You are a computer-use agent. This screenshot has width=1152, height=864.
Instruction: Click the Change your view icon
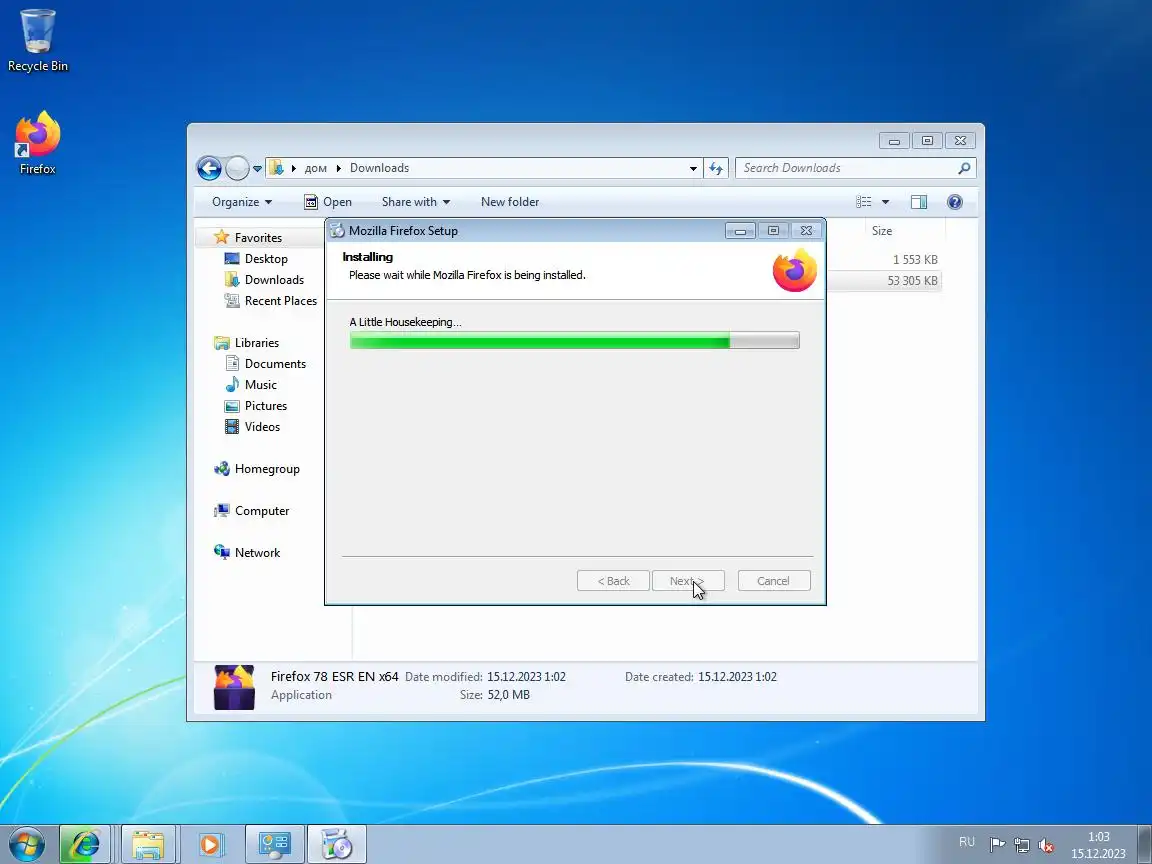click(864, 202)
